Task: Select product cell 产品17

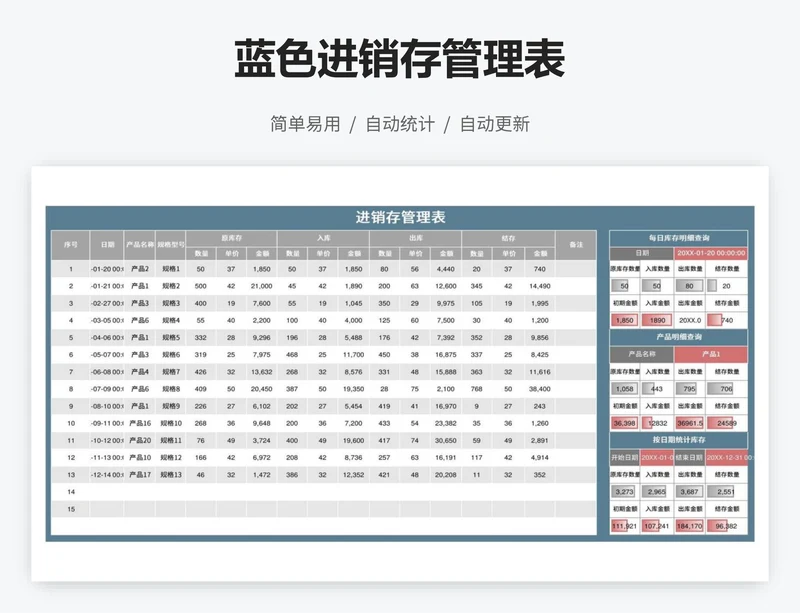Action: tap(140, 475)
